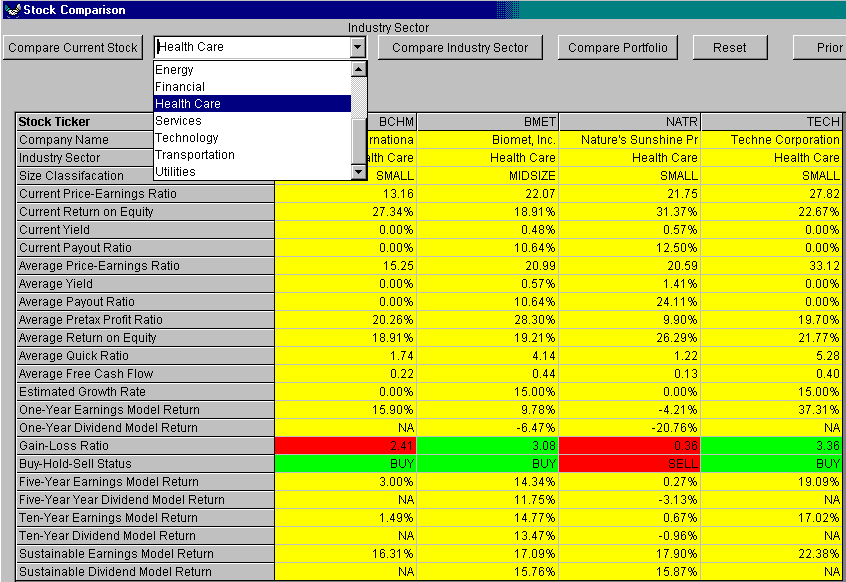846x582 pixels.
Task: Click the TECH ticker column header
Action: [772, 121]
